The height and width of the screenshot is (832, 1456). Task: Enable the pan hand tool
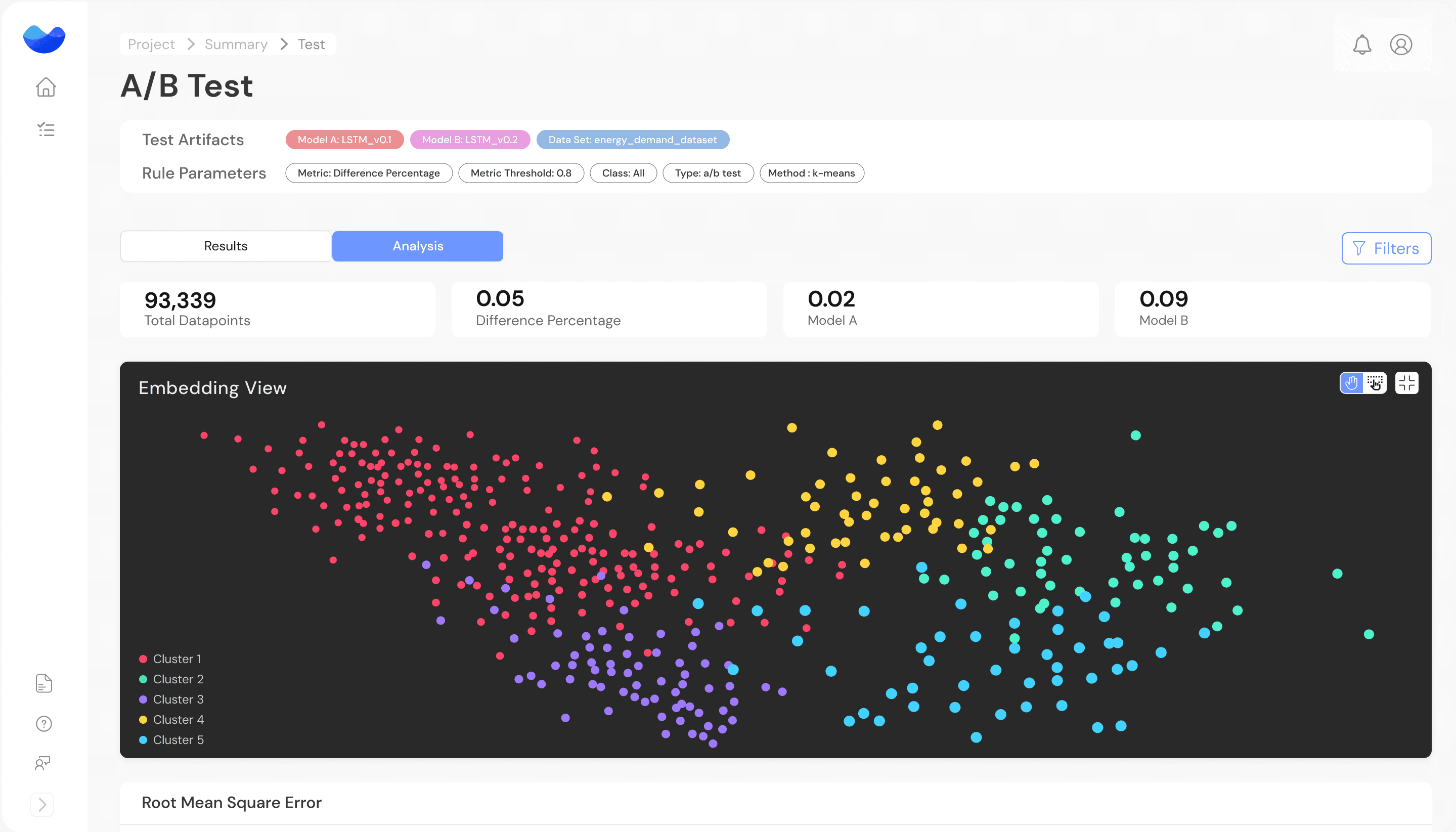(1351, 383)
